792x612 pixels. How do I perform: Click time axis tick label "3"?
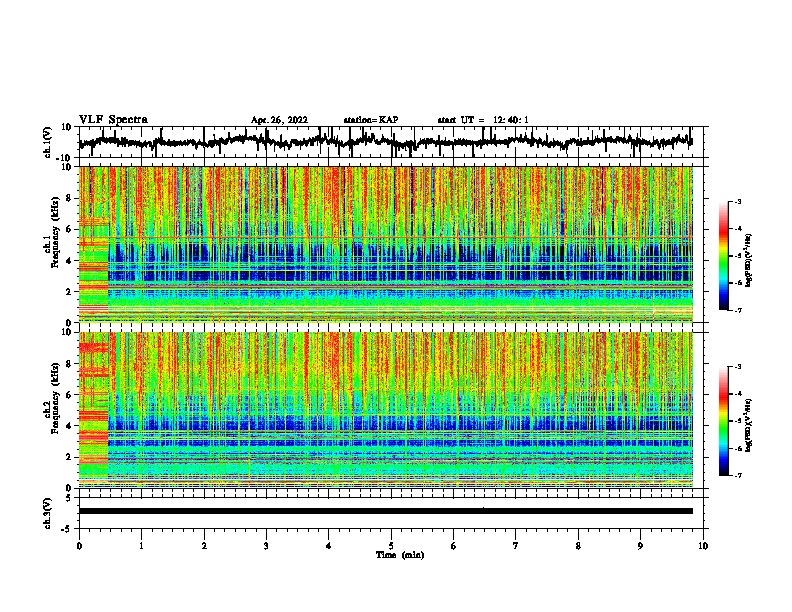coord(266,546)
